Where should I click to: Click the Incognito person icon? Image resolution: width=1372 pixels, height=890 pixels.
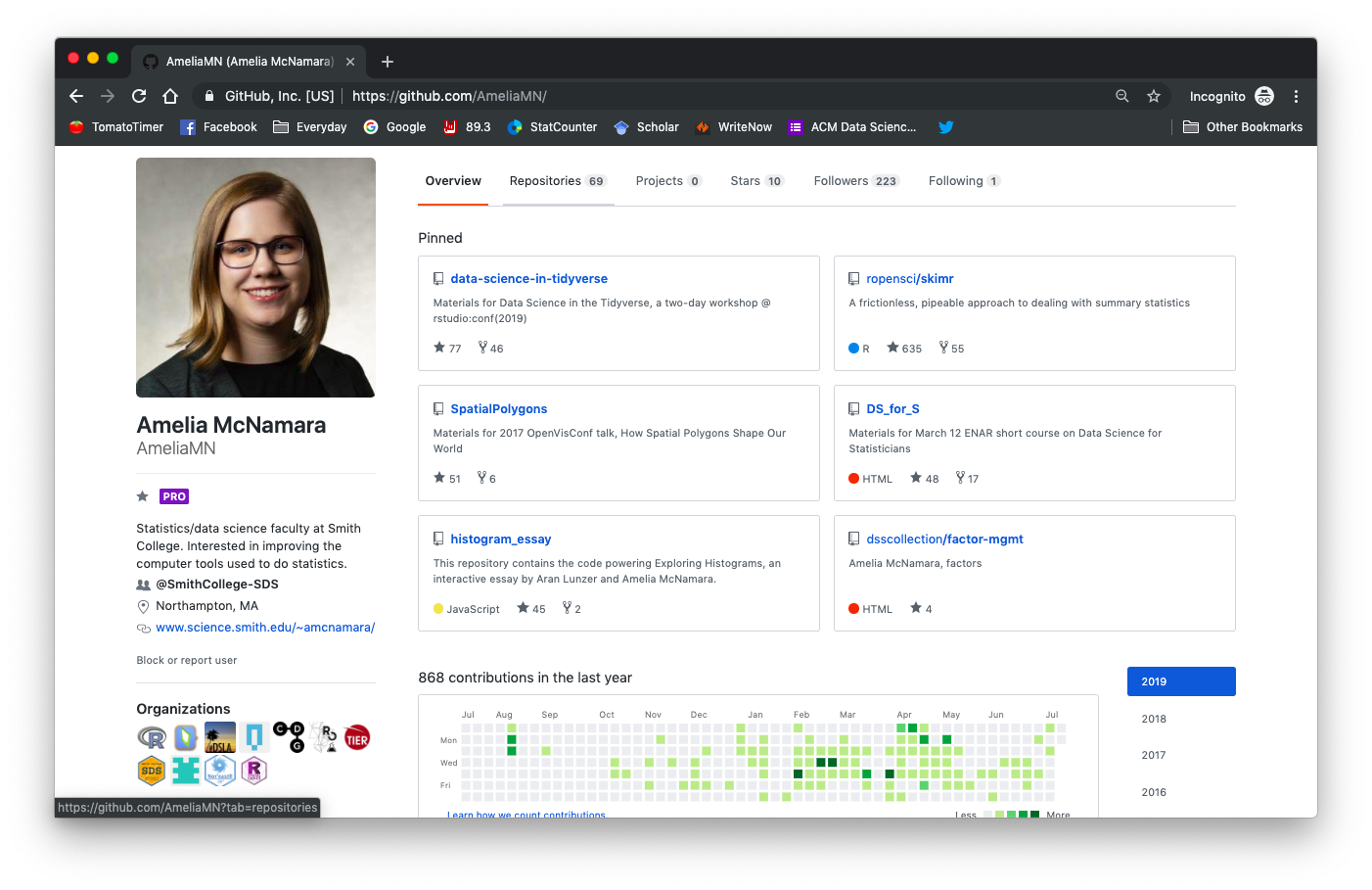tap(1264, 96)
